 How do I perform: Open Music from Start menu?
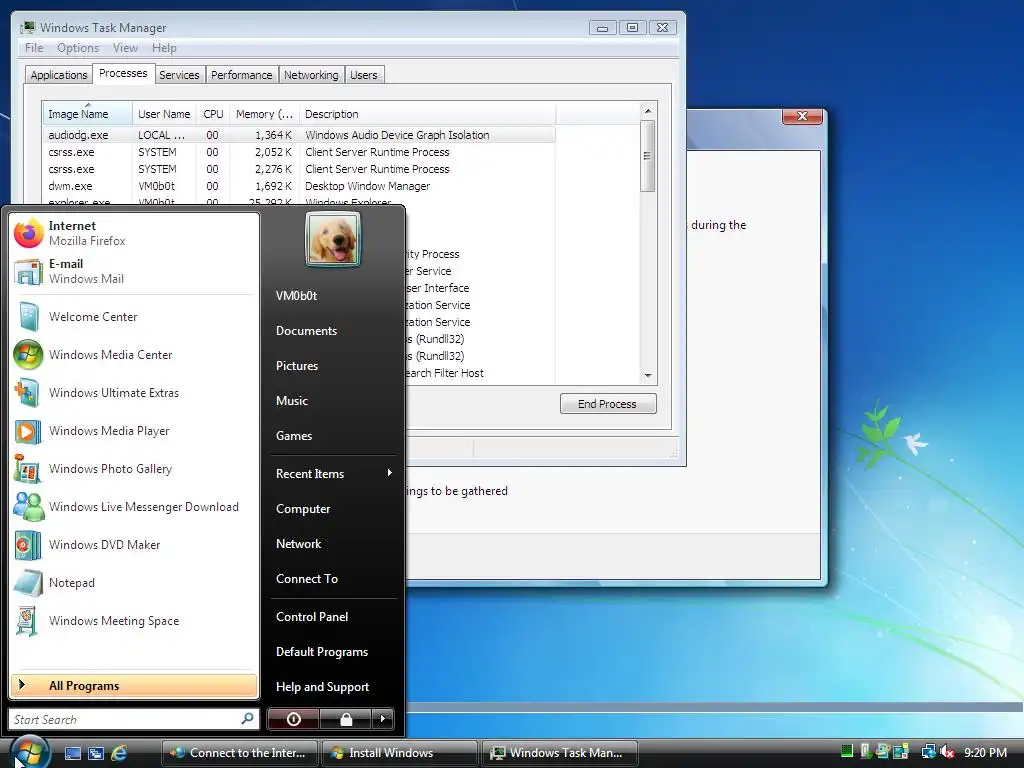coord(333,400)
